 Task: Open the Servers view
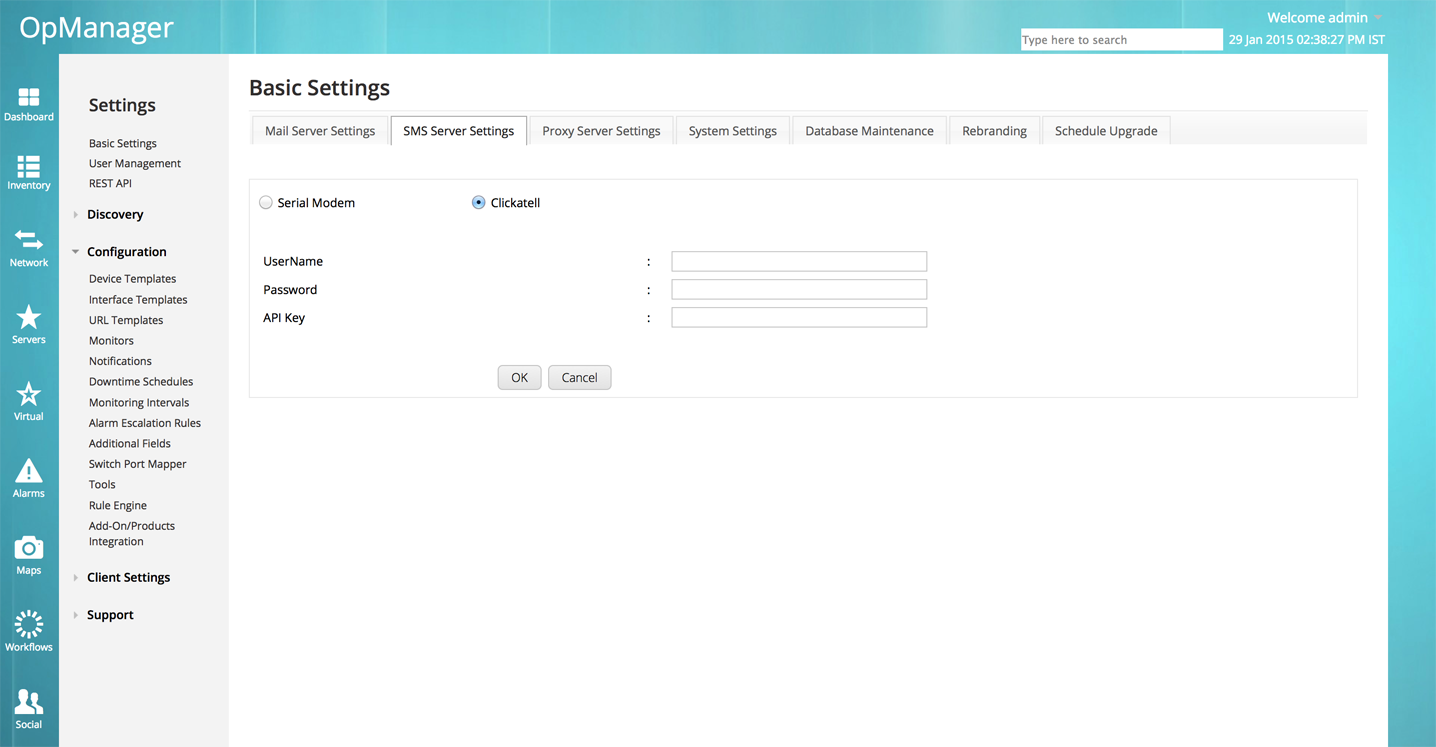tap(29, 325)
